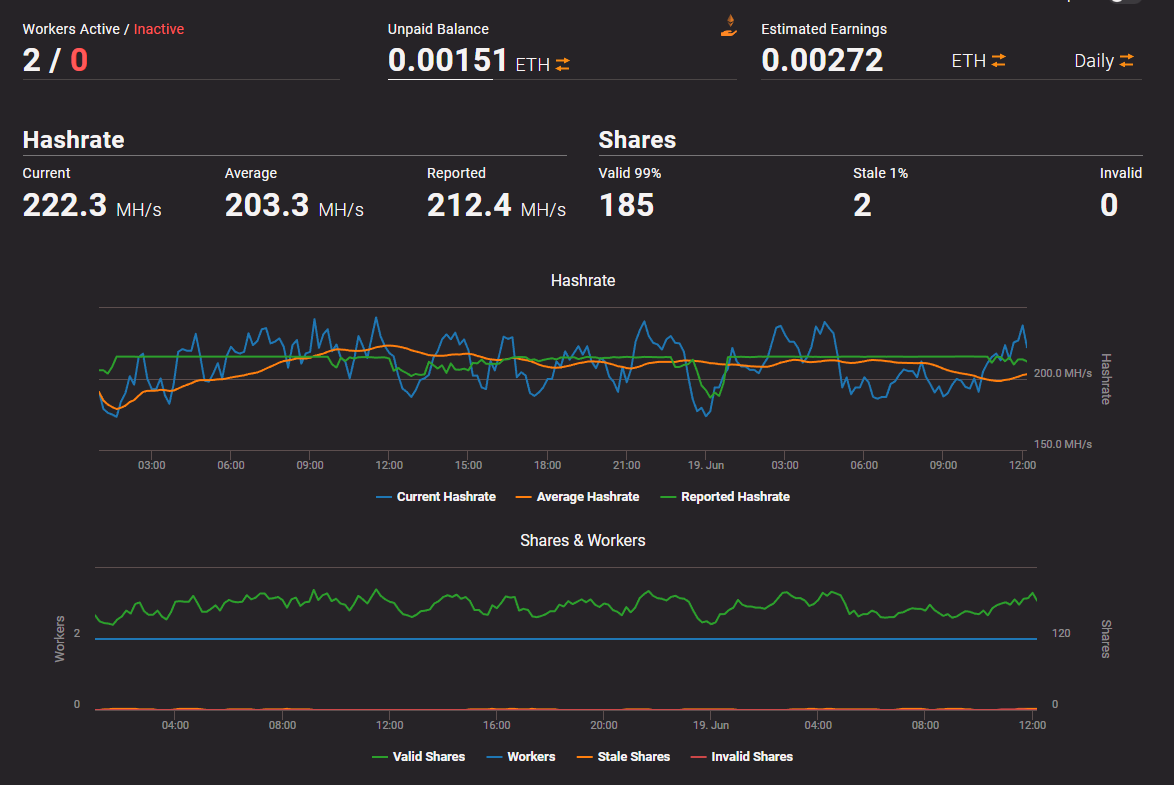Click the Hashrate chart title
This screenshot has height=785, width=1174.
(583, 280)
